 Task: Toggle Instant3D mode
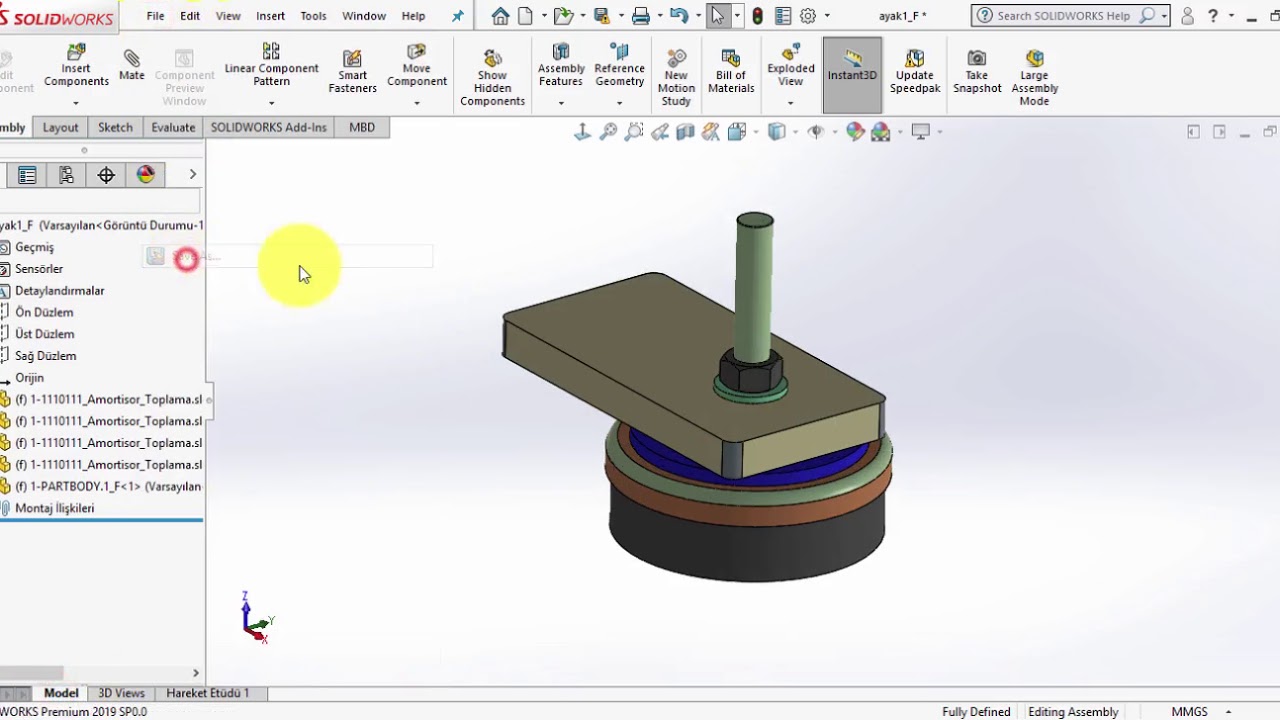coord(852,74)
